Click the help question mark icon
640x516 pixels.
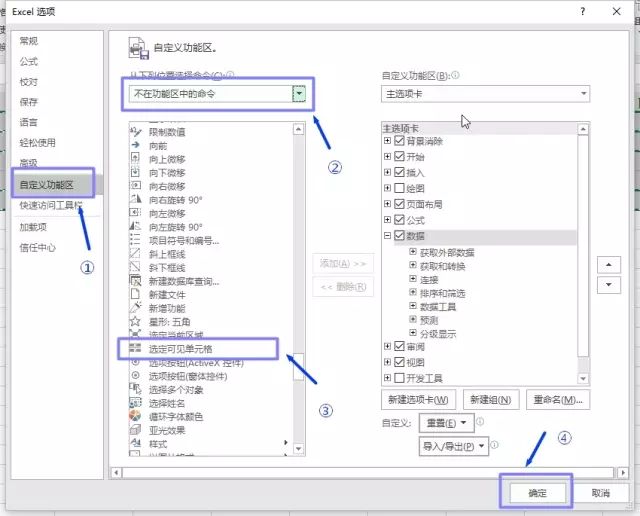582,11
